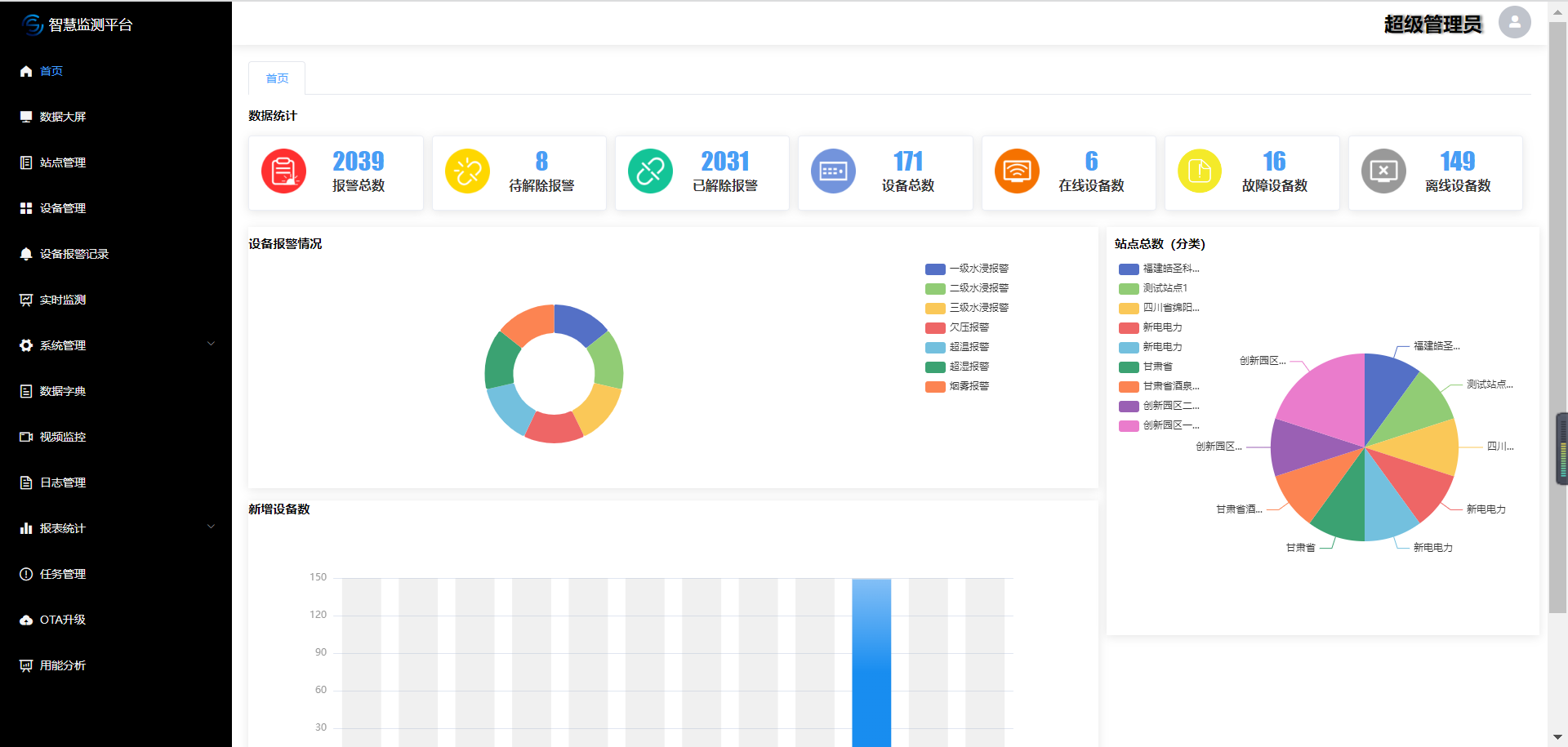Screen dimensions: 1568x747
Task: Click the 用能分析 presentation icon
Action: (26, 665)
